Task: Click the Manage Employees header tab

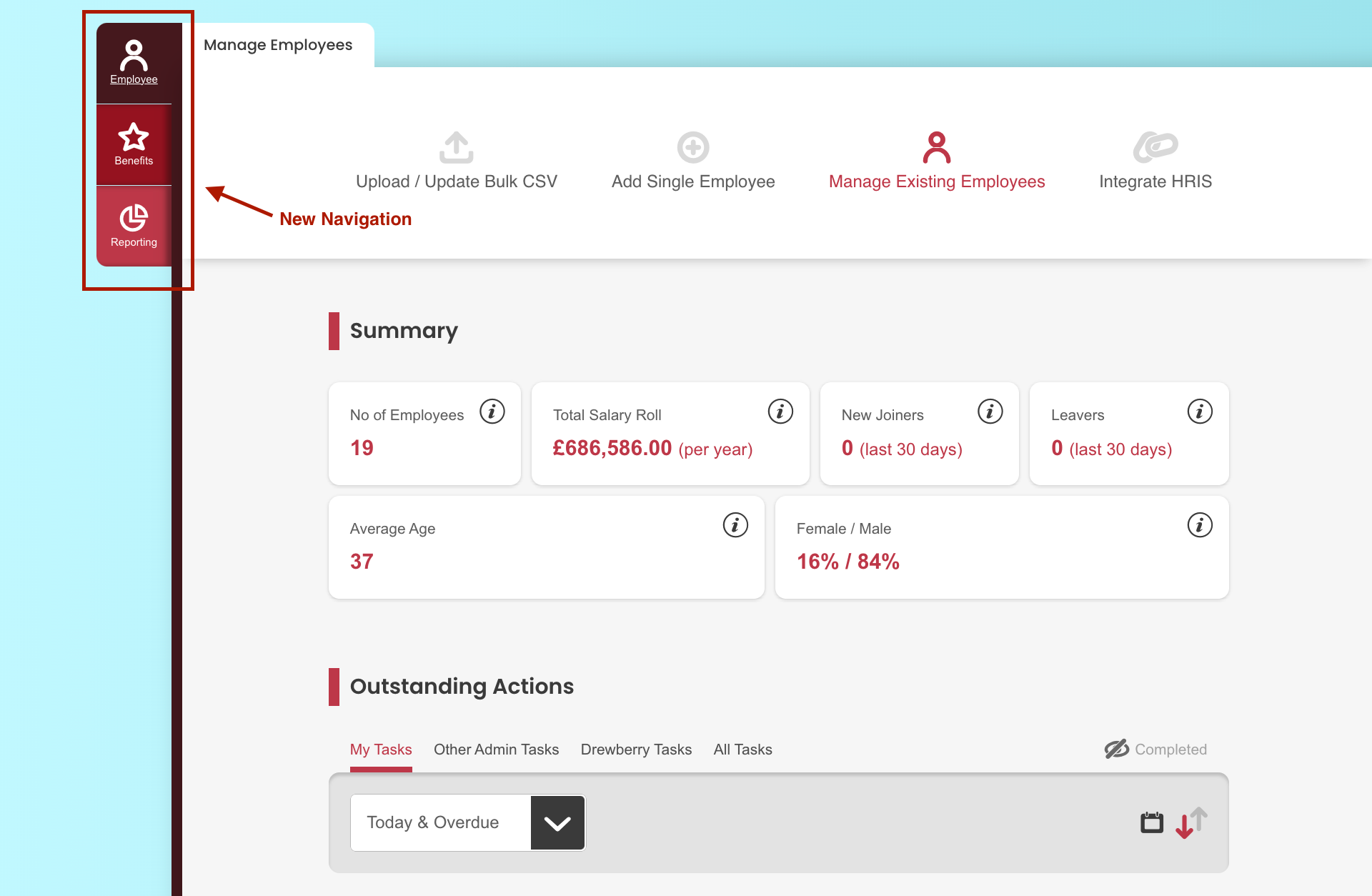Action: tap(278, 45)
